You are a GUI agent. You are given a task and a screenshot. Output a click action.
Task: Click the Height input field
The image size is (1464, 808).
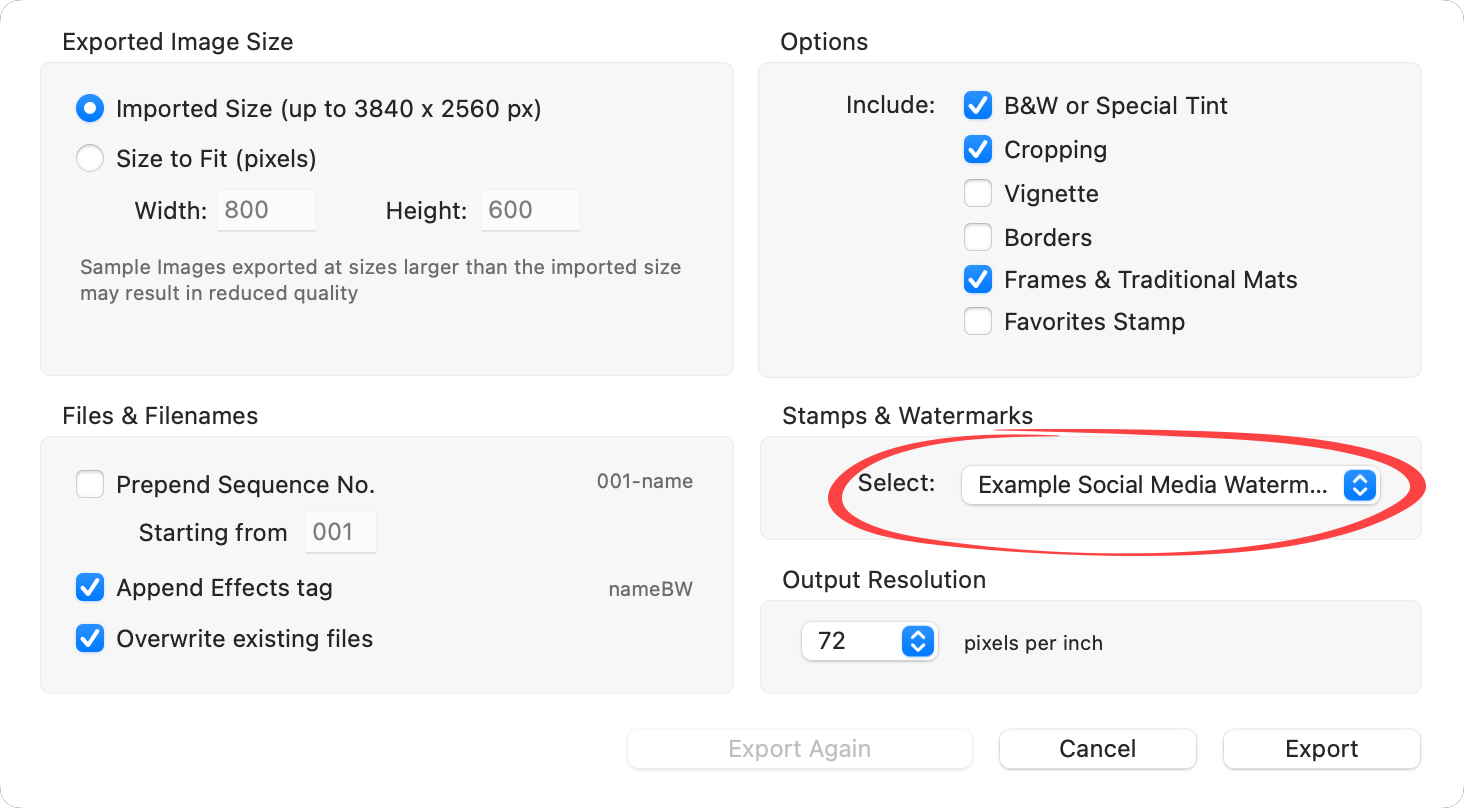point(530,210)
